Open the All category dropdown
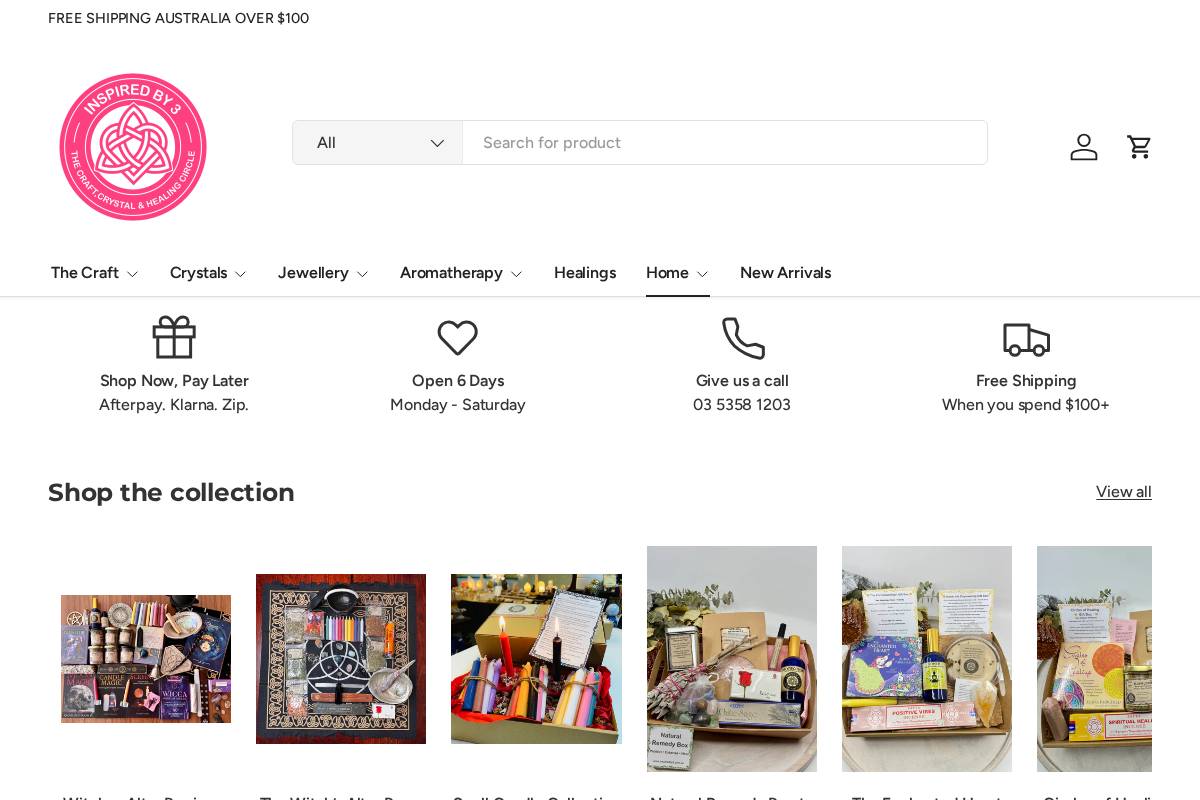The height and width of the screenshot is (800, 1200). pos(377,143)
